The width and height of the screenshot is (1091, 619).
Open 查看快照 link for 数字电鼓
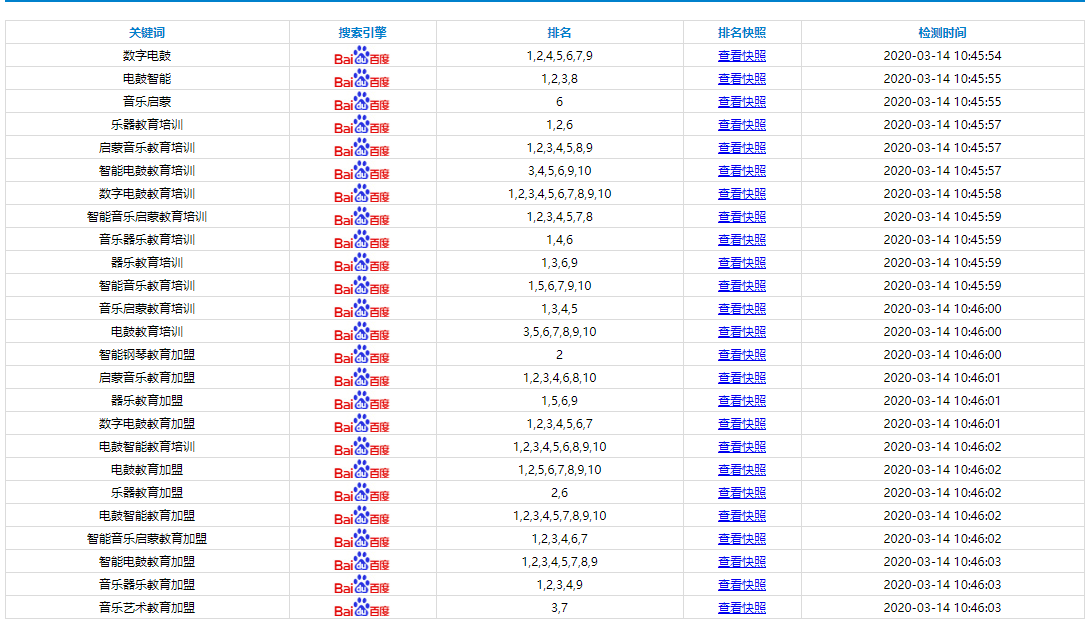click(x=742, y=56)
